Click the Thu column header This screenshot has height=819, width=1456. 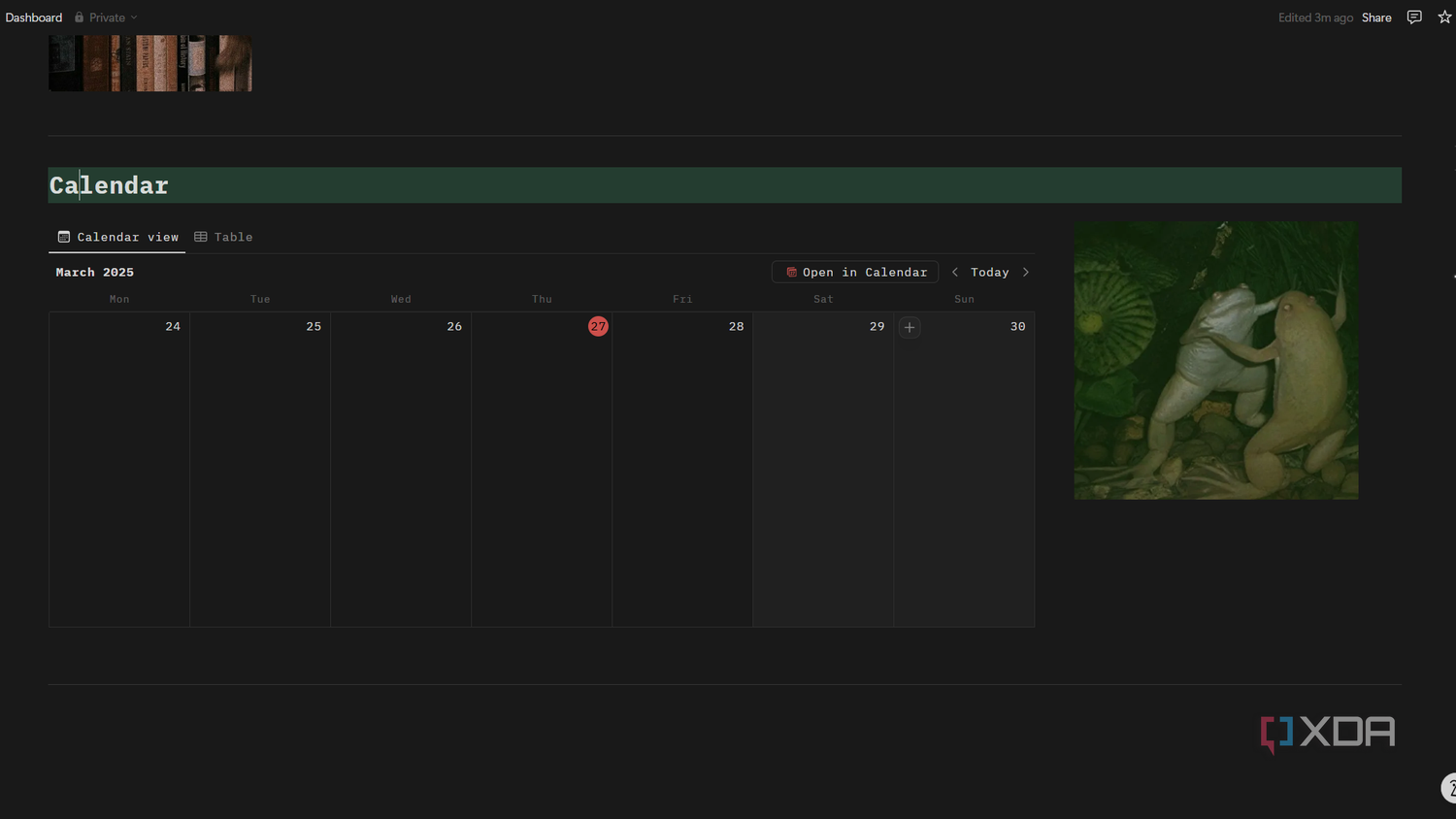click(x=542, y=299)
